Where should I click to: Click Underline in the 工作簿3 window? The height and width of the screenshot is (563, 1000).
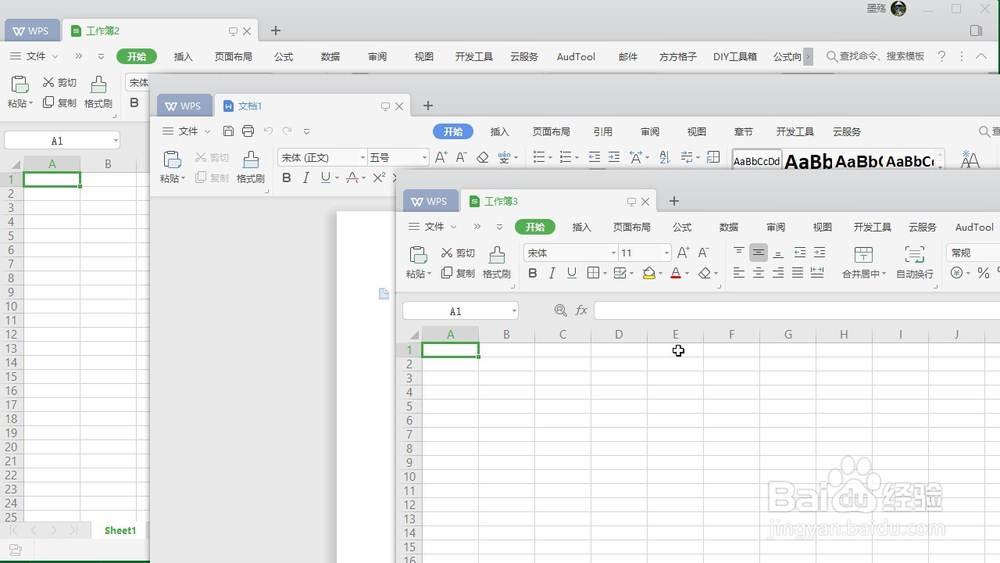[x=571, y=274]
